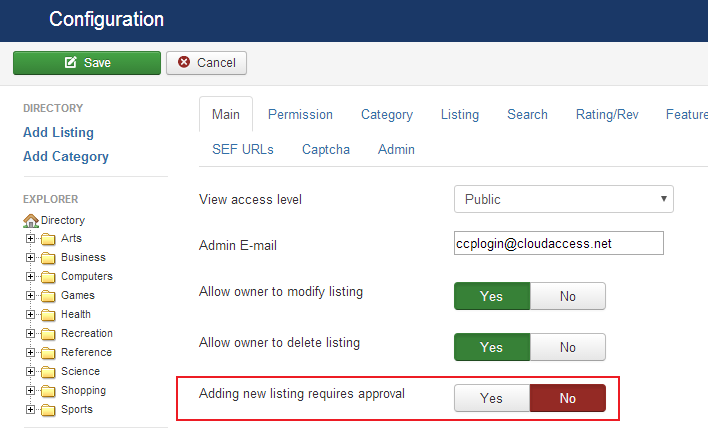Switch to the Permission tab
The height and width of the screenshot is (429, 708).
click(300, 115)
